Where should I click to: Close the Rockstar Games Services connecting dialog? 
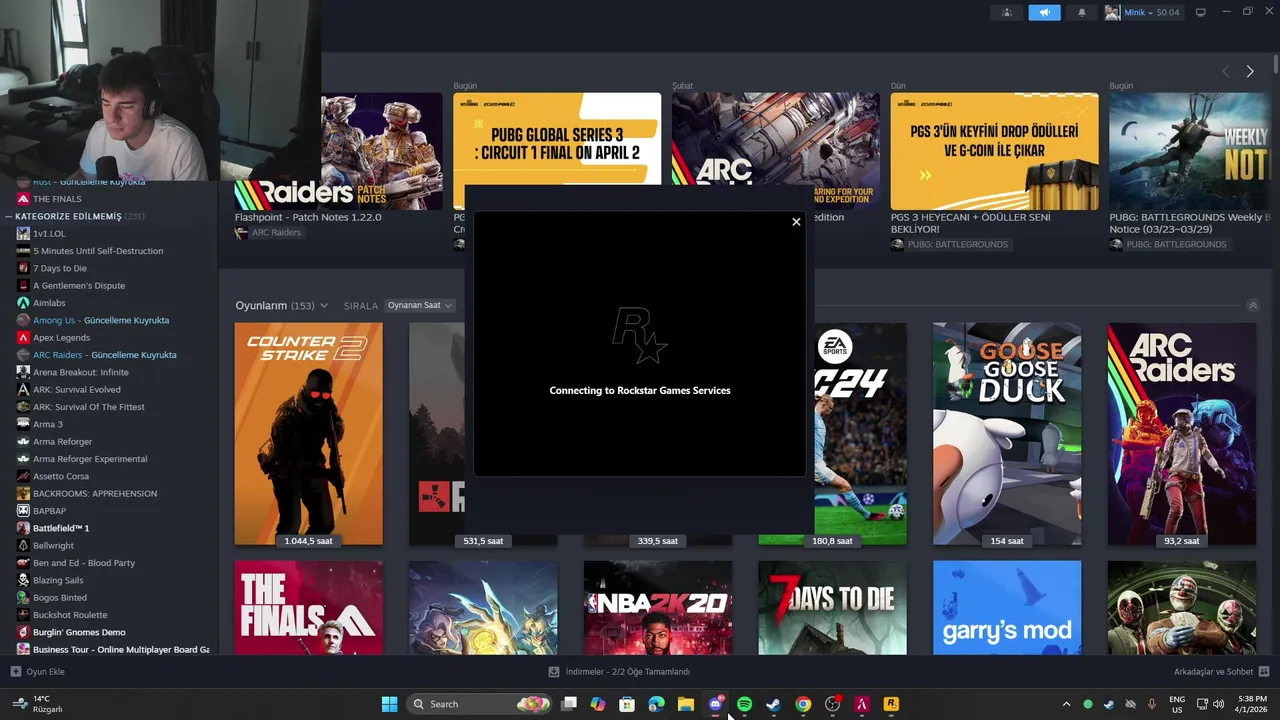point(796,222)
